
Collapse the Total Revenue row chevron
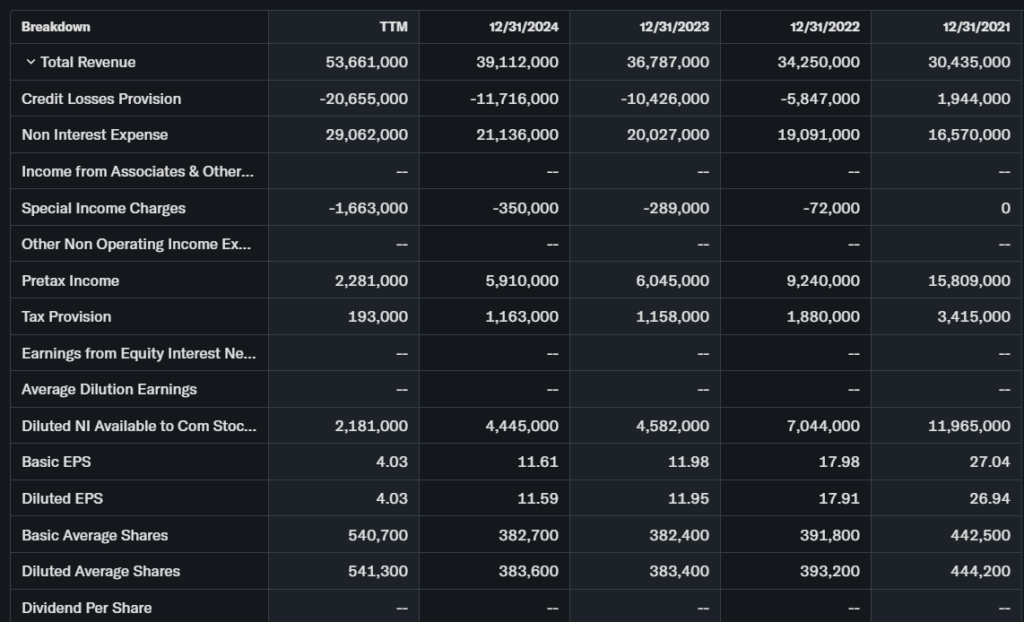pyautogui.click(x=30, y=62)
